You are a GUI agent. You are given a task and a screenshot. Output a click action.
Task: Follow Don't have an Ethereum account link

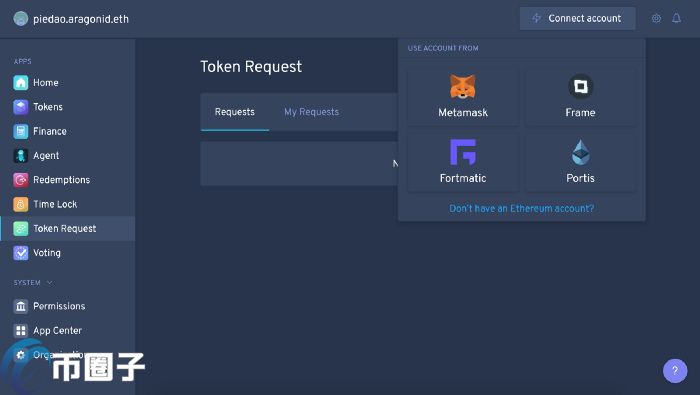click(x=521, y=208)
